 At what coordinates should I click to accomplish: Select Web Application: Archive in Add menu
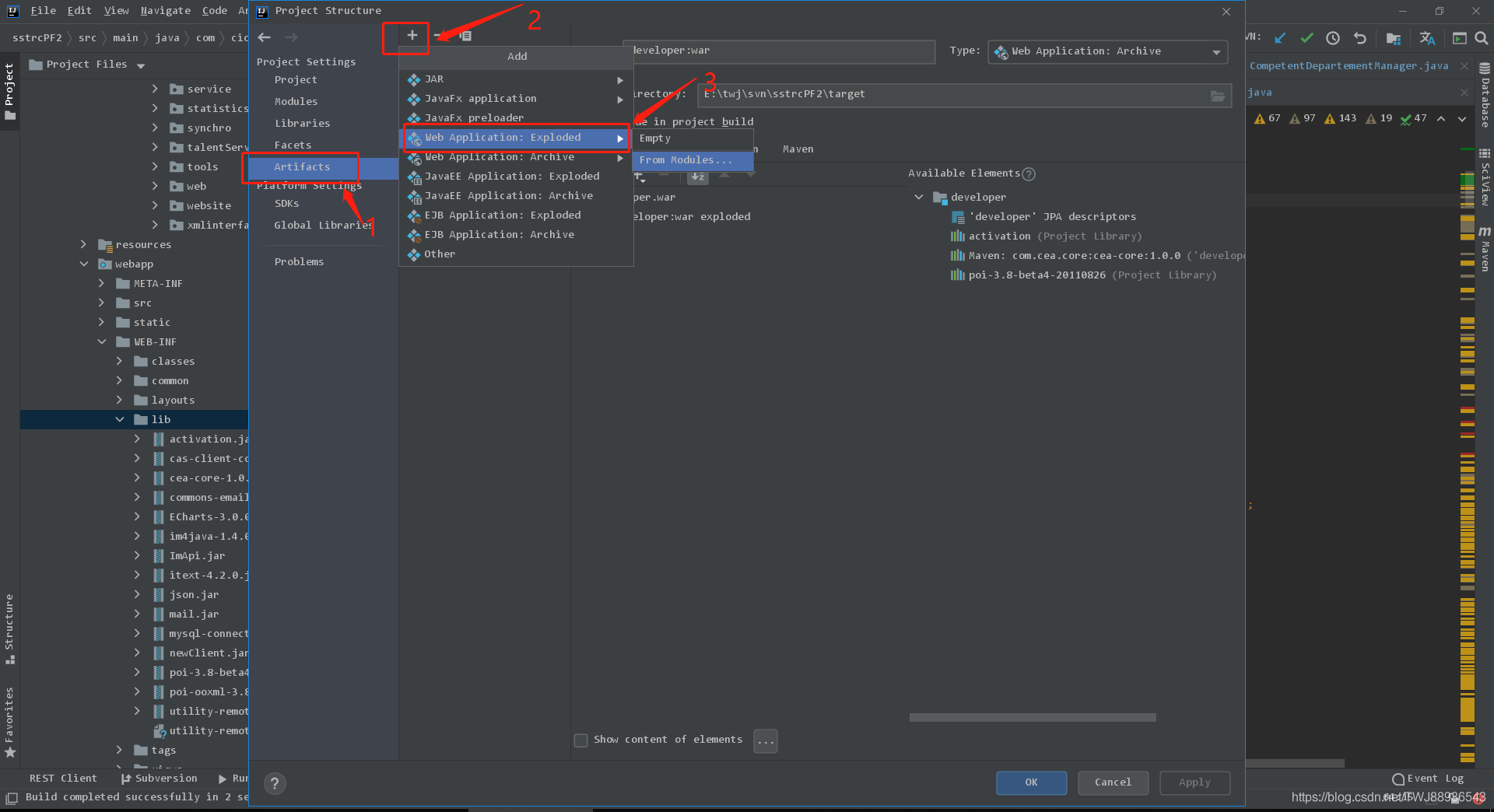(x=516, y=157)
